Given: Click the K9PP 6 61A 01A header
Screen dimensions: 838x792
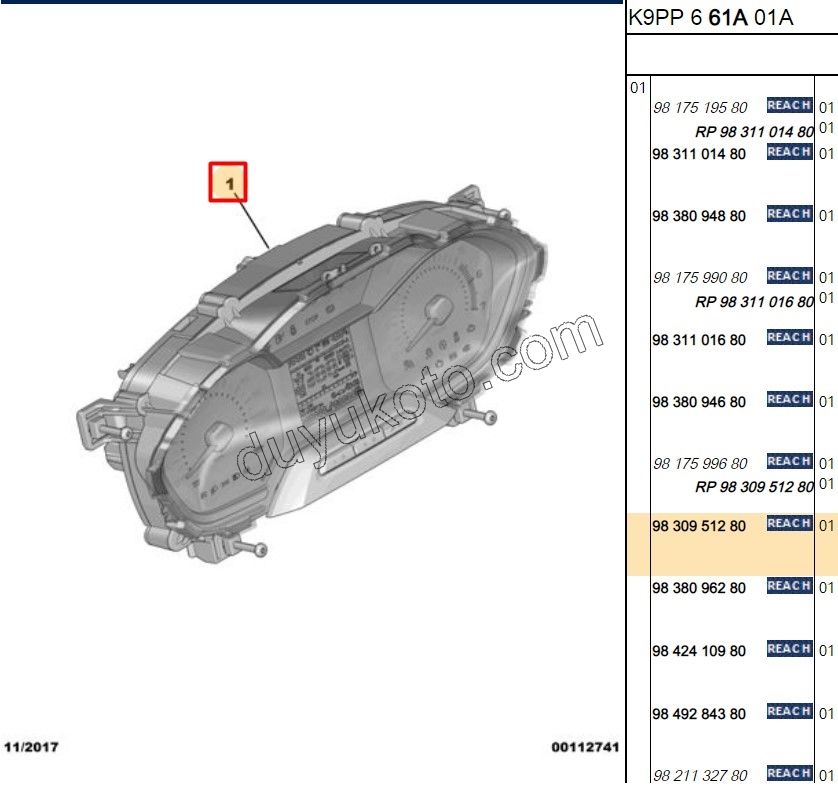Looking at the screenshot, I should coord(710,18).
